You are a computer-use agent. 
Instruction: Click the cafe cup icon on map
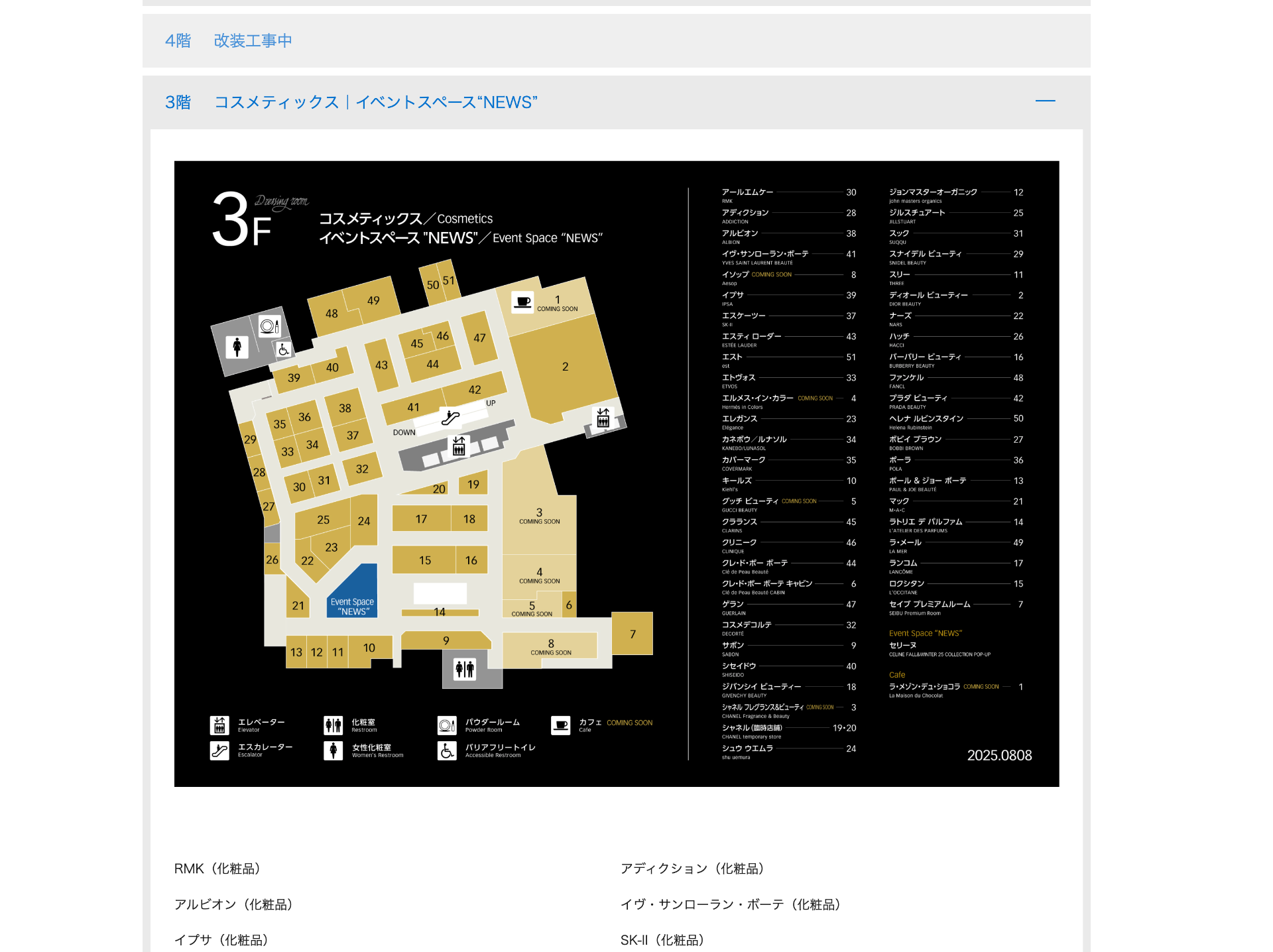pos(522,302)
